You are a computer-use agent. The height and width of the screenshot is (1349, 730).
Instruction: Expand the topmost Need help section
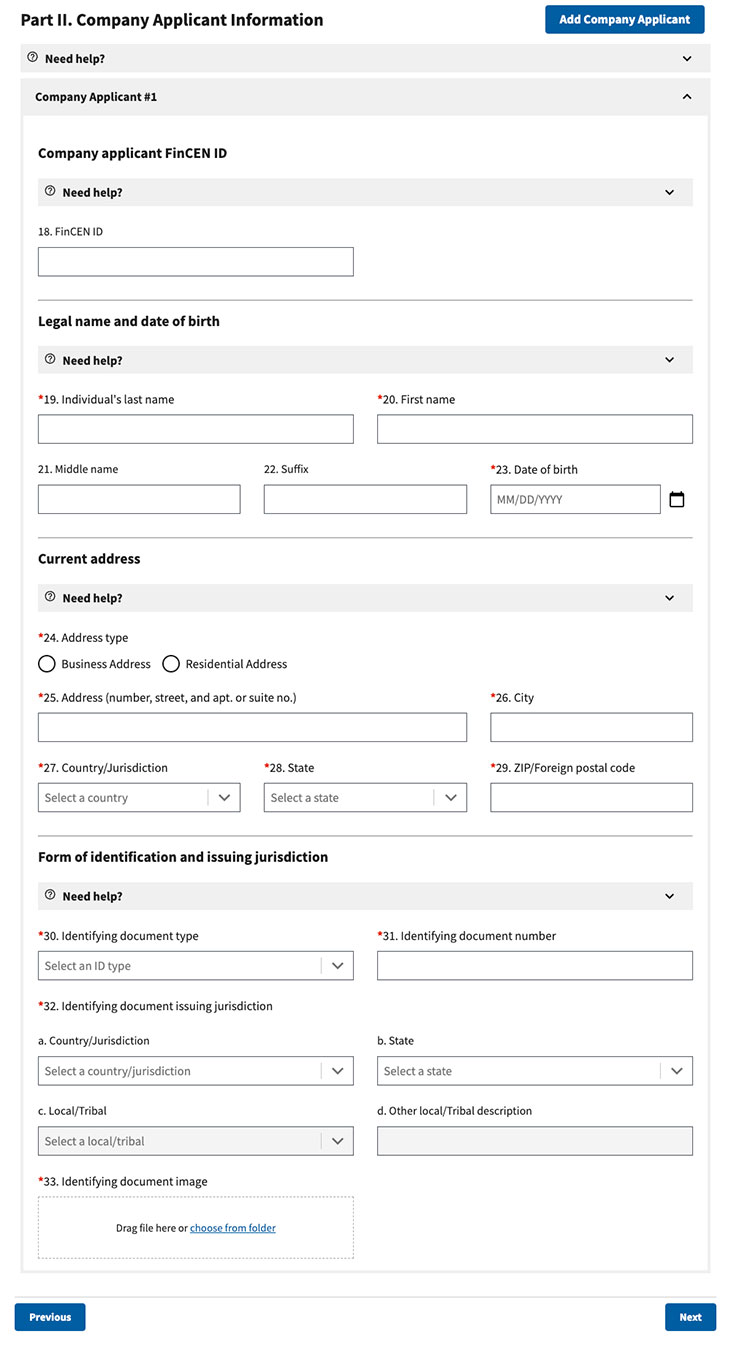coord(687,58)
